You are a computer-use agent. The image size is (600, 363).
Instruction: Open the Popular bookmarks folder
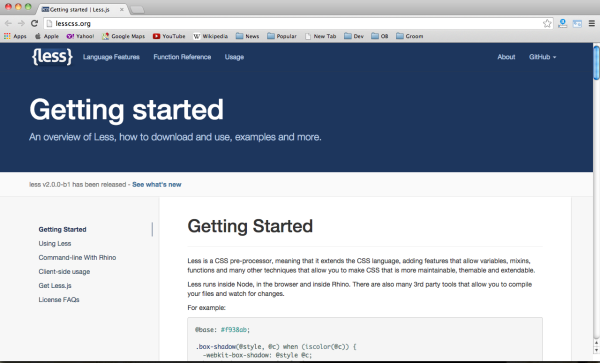282,36
